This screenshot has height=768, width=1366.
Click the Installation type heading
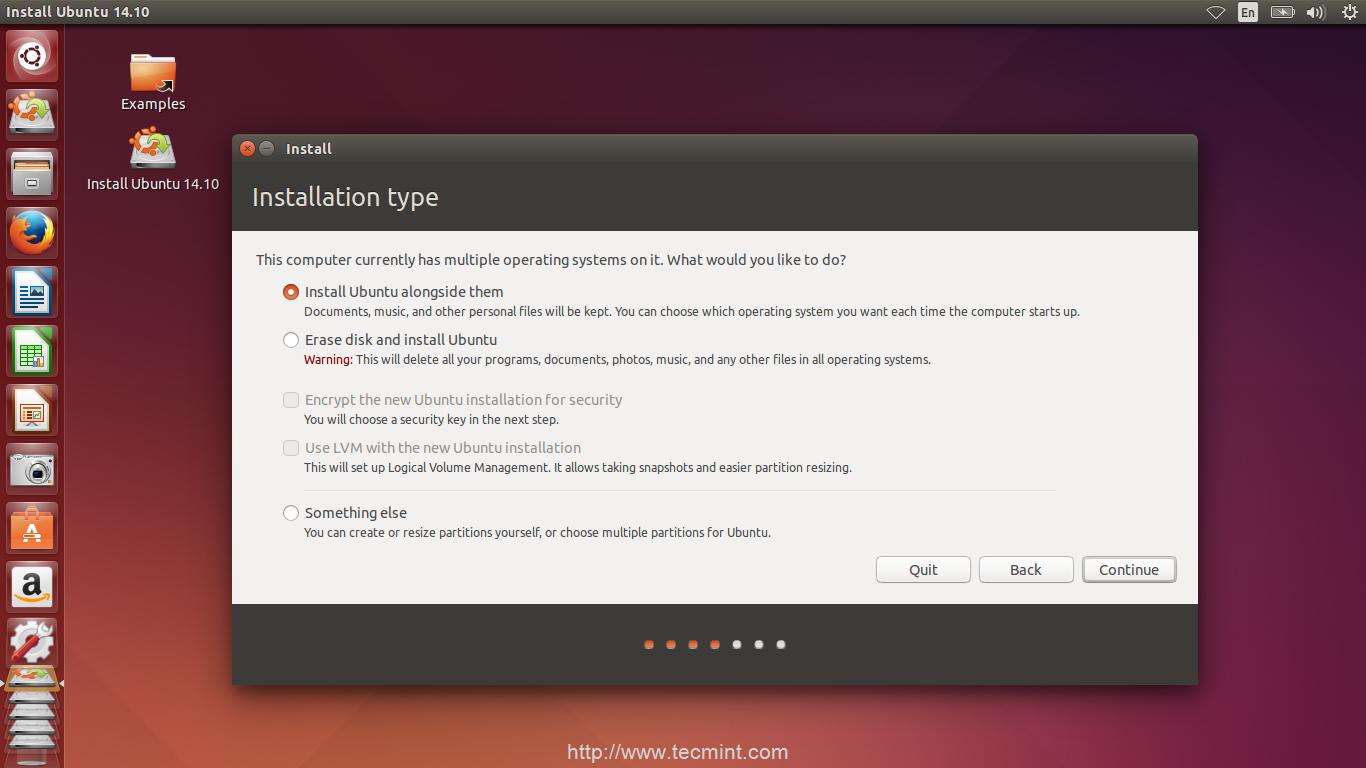click(345, 197)
